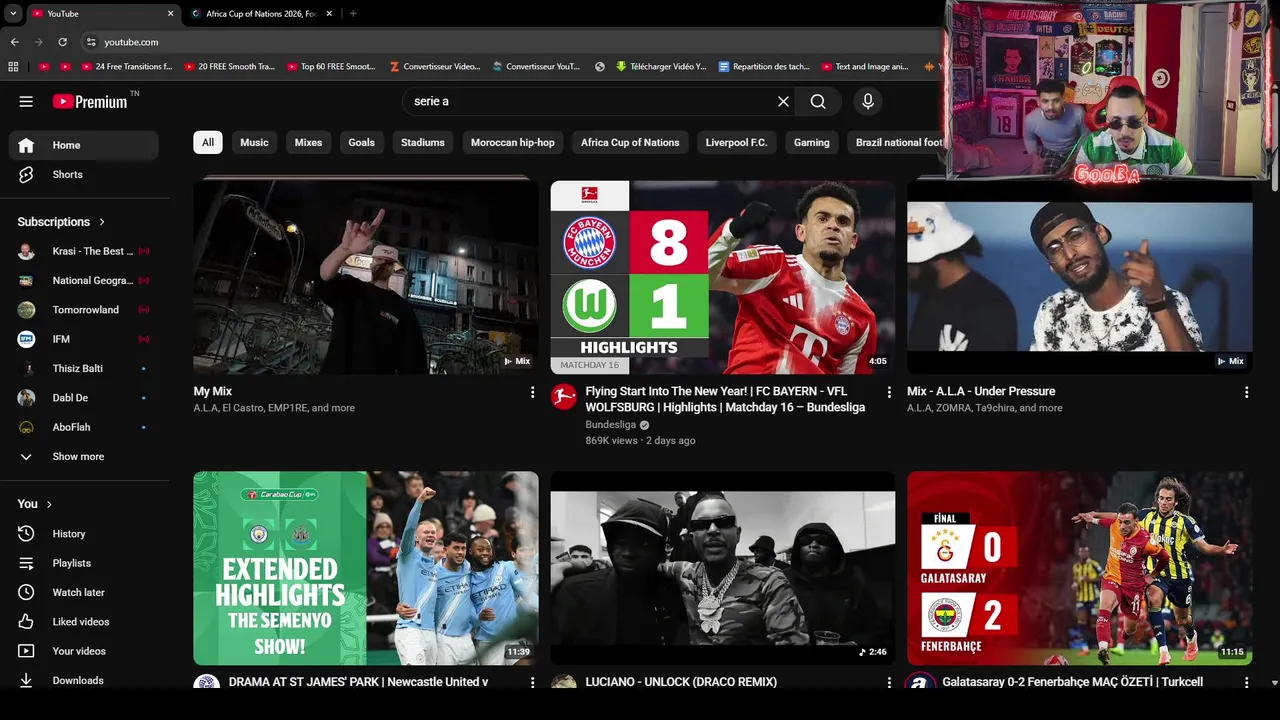Open Dabl De subscription channel
The height and width of the screenshot is (720, 1280).
pos(83,398)
